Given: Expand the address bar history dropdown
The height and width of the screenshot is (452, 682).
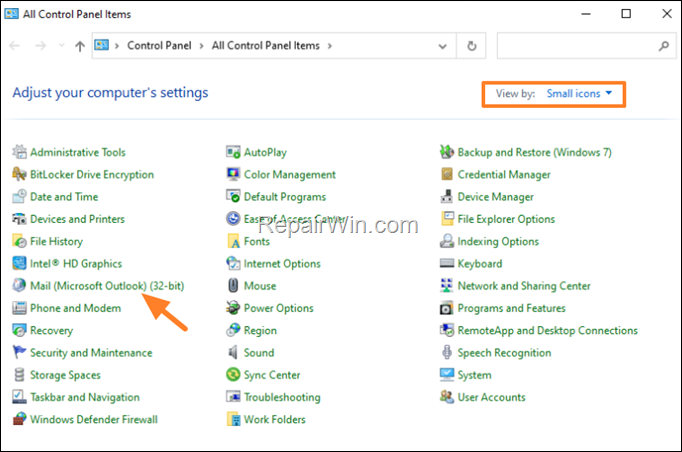Looking at the screenshot, I should click(442, 46).
